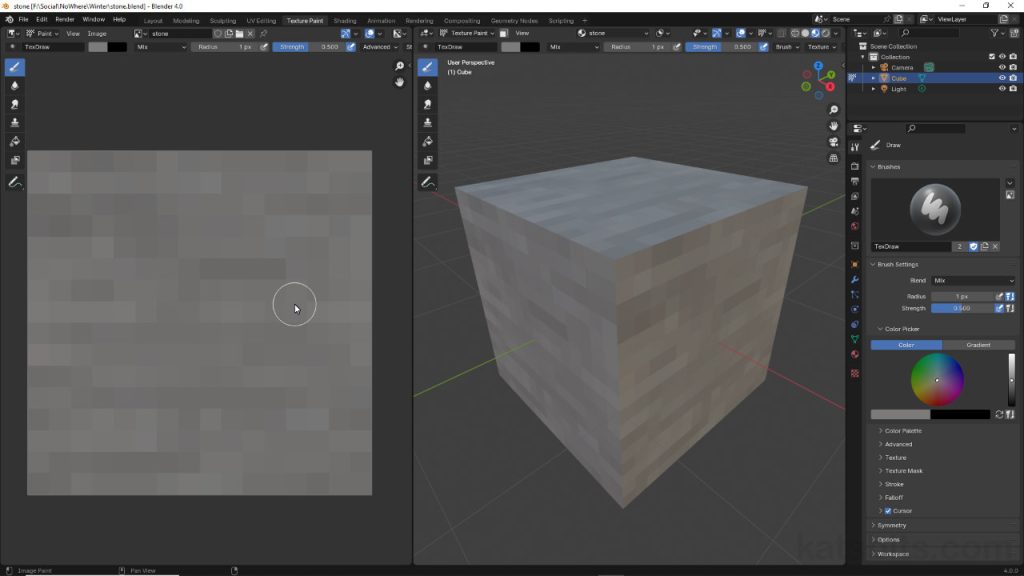1024x576 pixels.
Task: Pick the Annotate tool in the 3D viewport toolbar
Action: pos(428,182)
